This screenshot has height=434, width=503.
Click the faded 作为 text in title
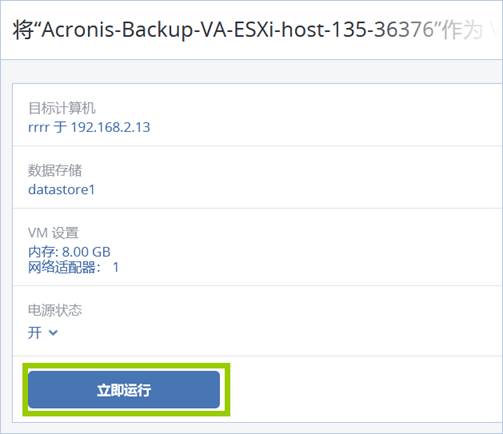(462, 30)
